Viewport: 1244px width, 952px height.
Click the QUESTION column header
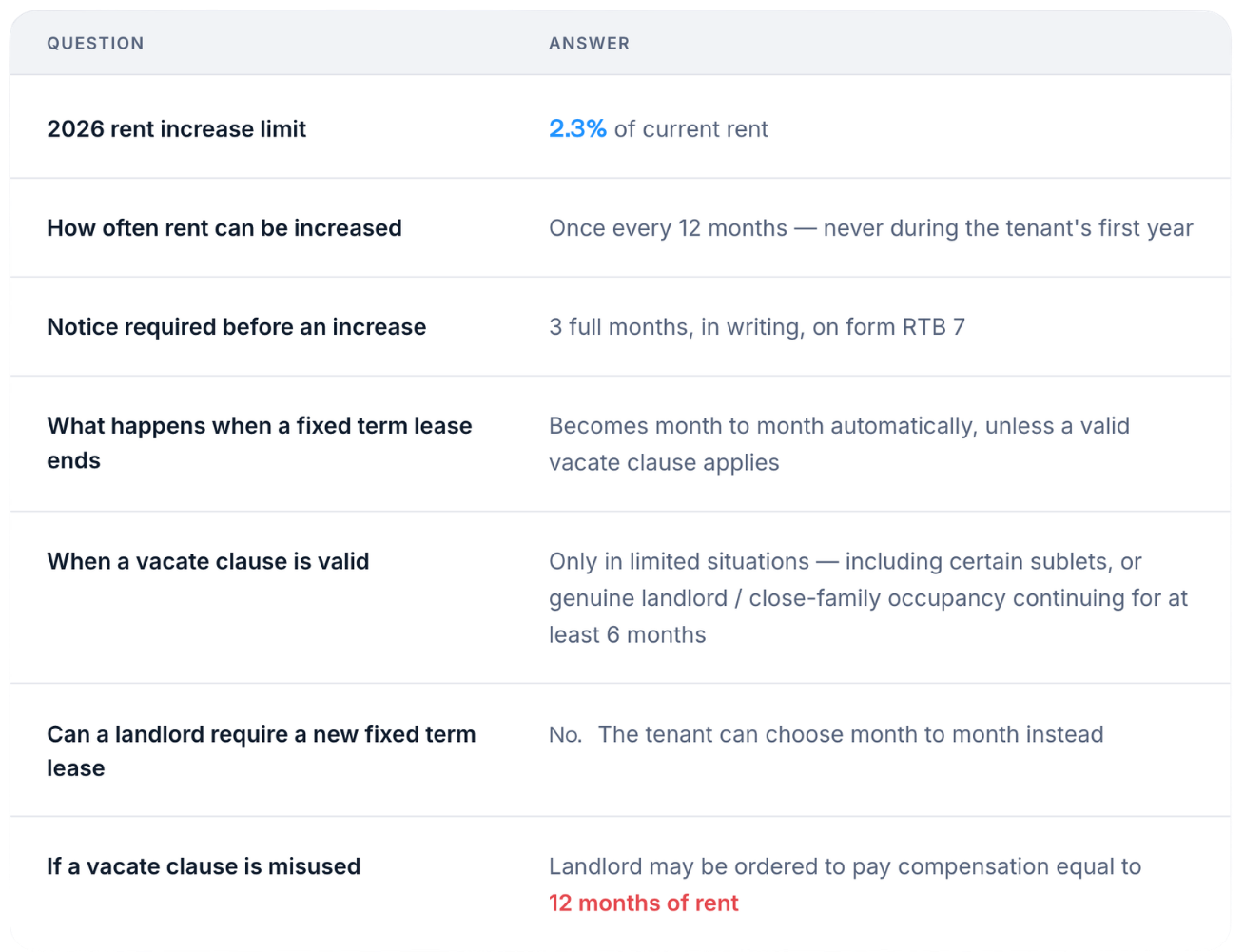pyautogui.click(x=95, y=43)
